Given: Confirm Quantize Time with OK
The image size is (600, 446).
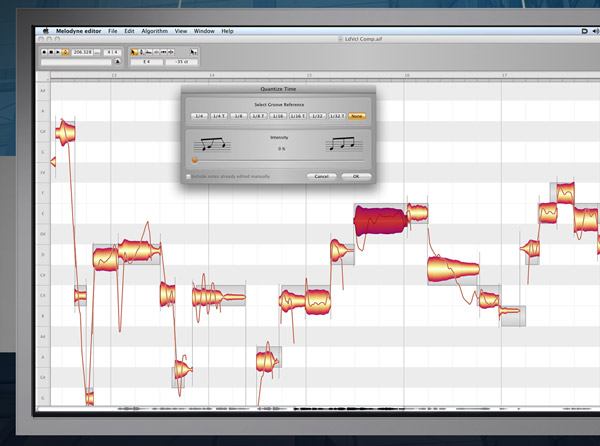Looking at the screenshot, I should 356,176.
